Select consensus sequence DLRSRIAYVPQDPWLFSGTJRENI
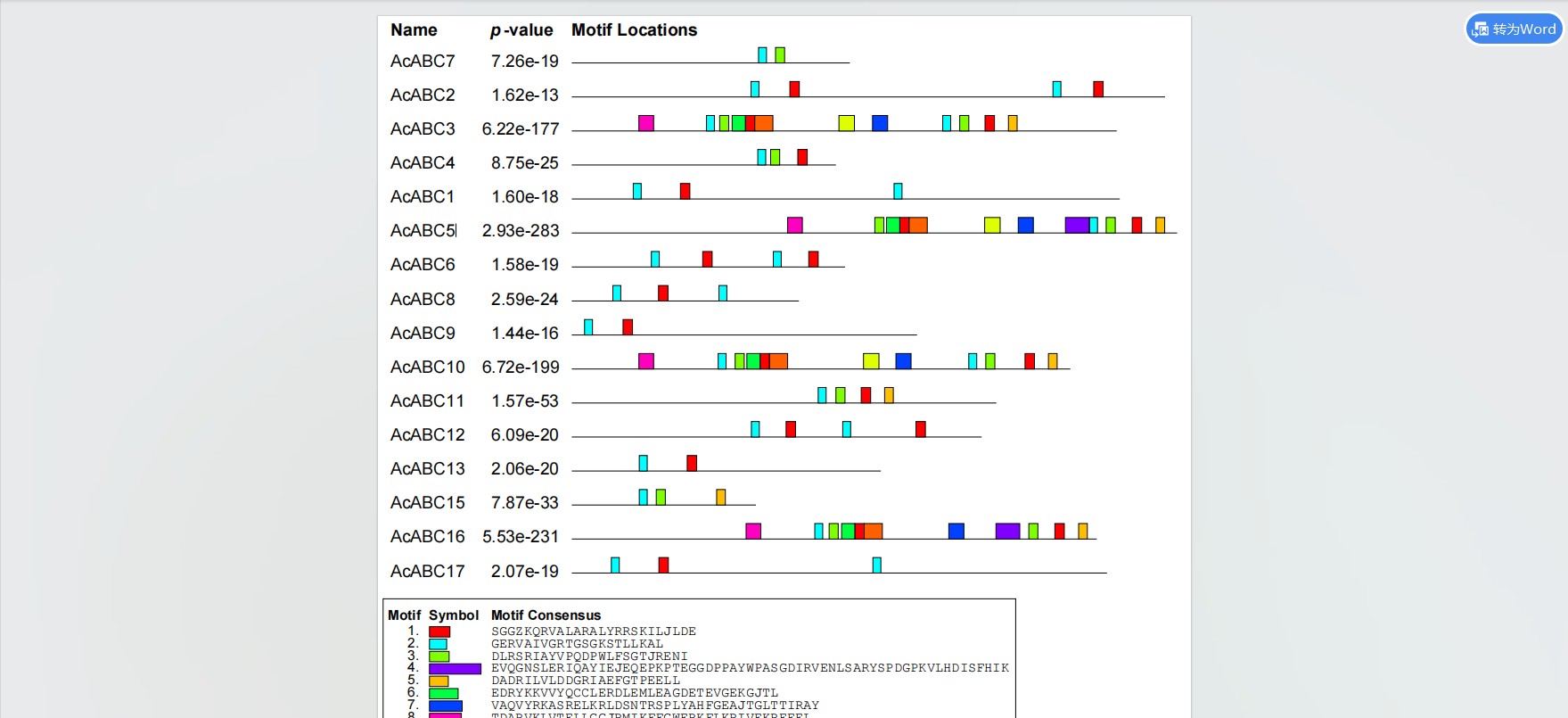The height and width of the screenshot is (718, 1568). [590, 656]
